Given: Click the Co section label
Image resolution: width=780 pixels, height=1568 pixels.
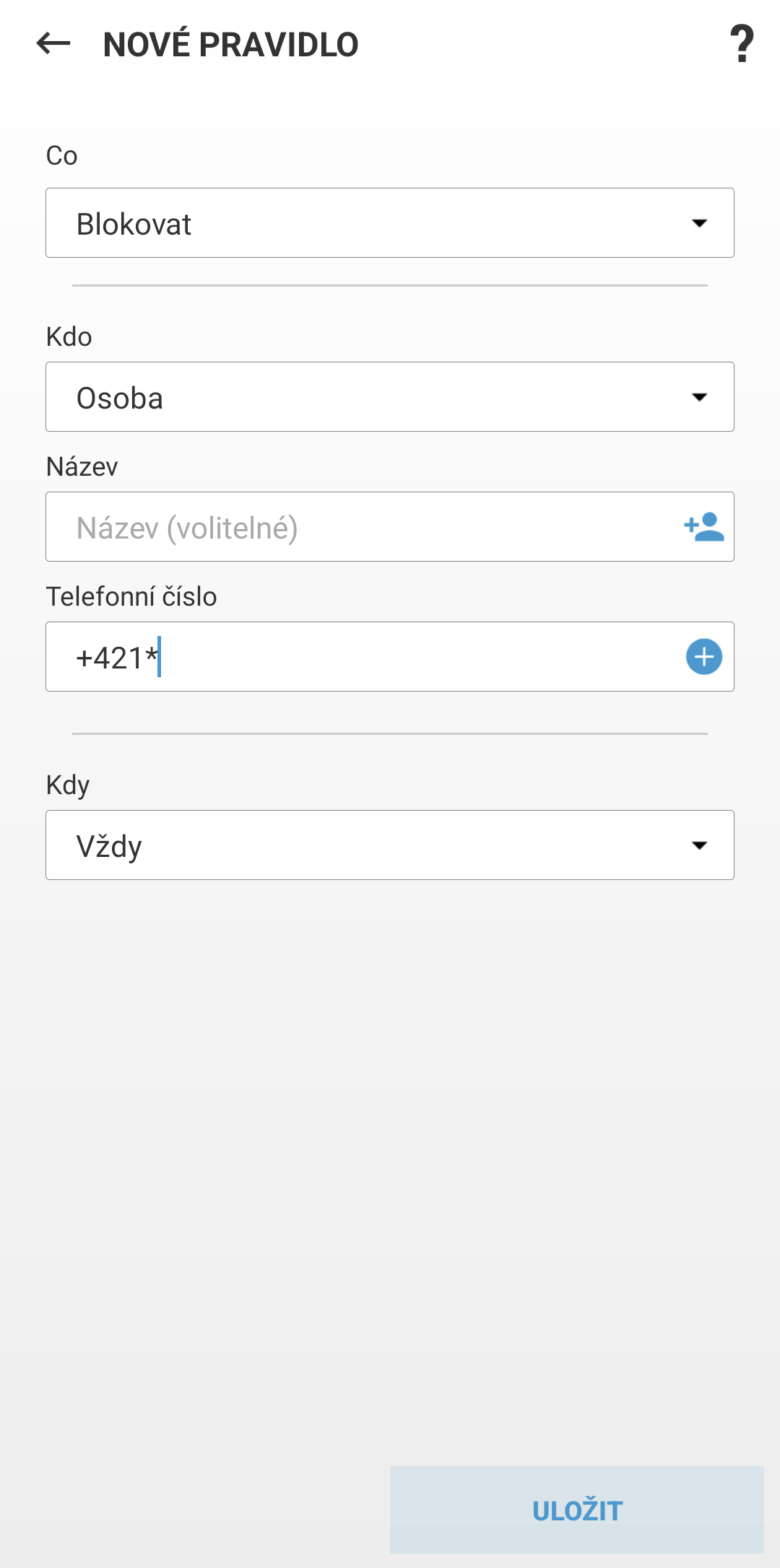Looking at the screenshot, I should (x=61, y=154).
